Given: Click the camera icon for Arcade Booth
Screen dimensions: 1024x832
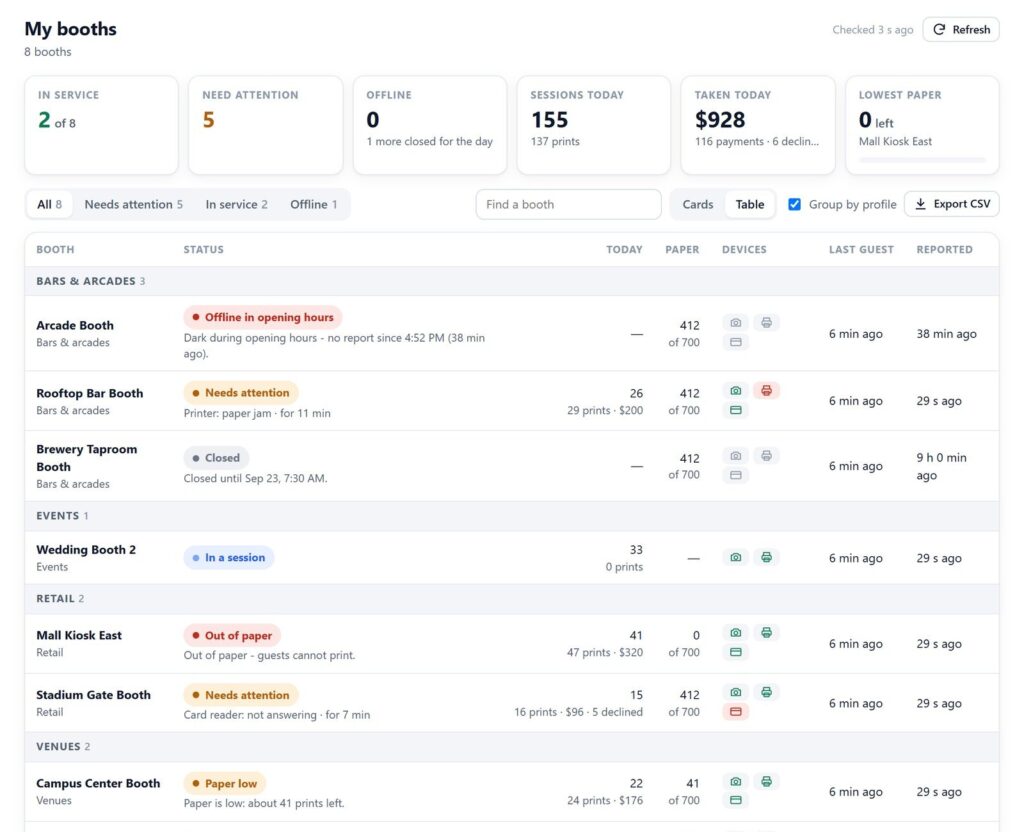Looking at the screenshot, I should (735, 323).
